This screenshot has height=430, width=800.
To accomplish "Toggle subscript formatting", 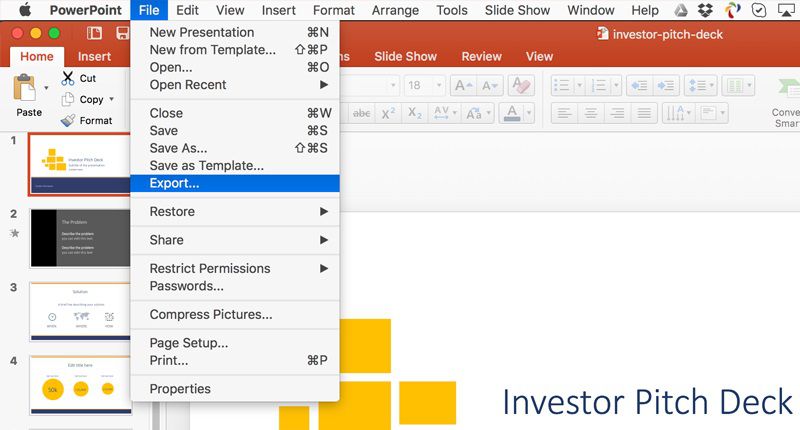I will point(415,113).
